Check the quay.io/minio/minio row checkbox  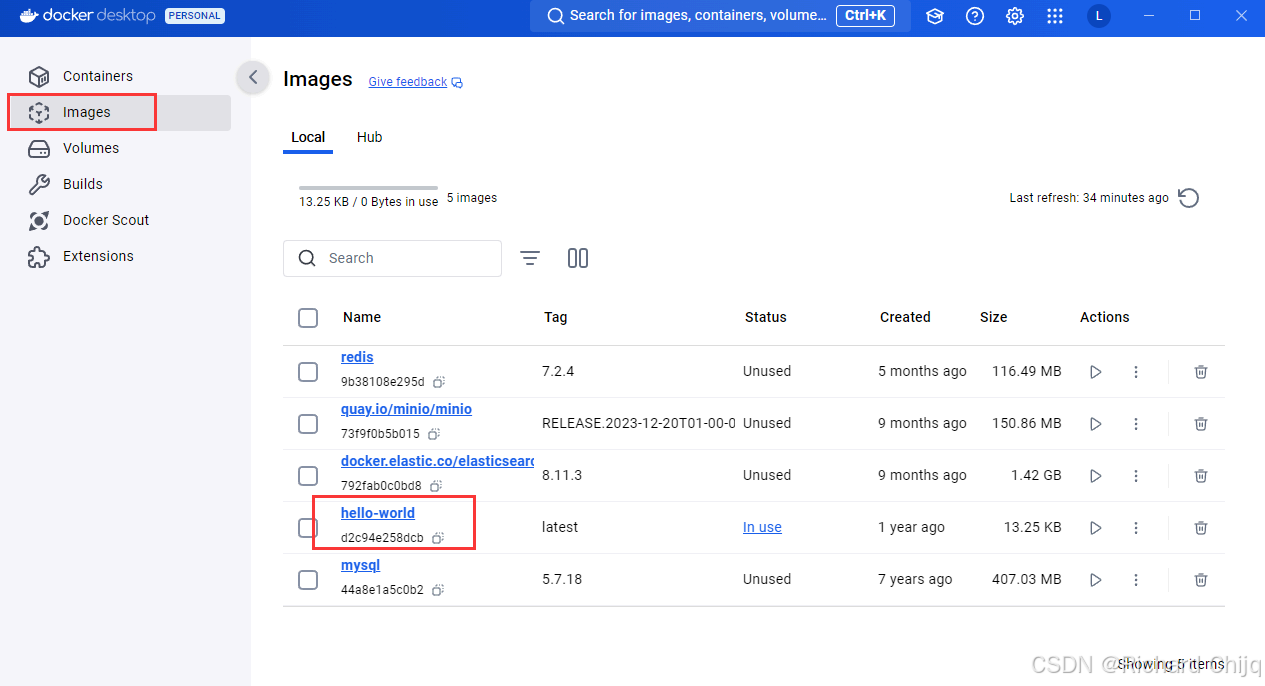(x=308, y=424)
